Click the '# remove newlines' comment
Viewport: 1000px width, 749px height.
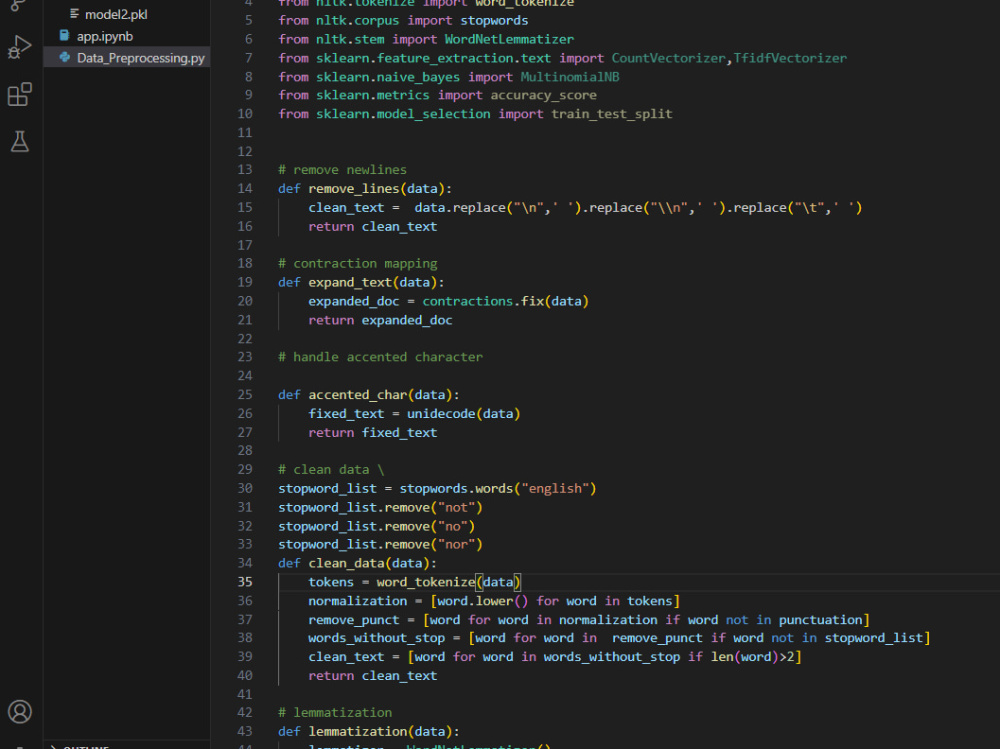coord(342,170)
